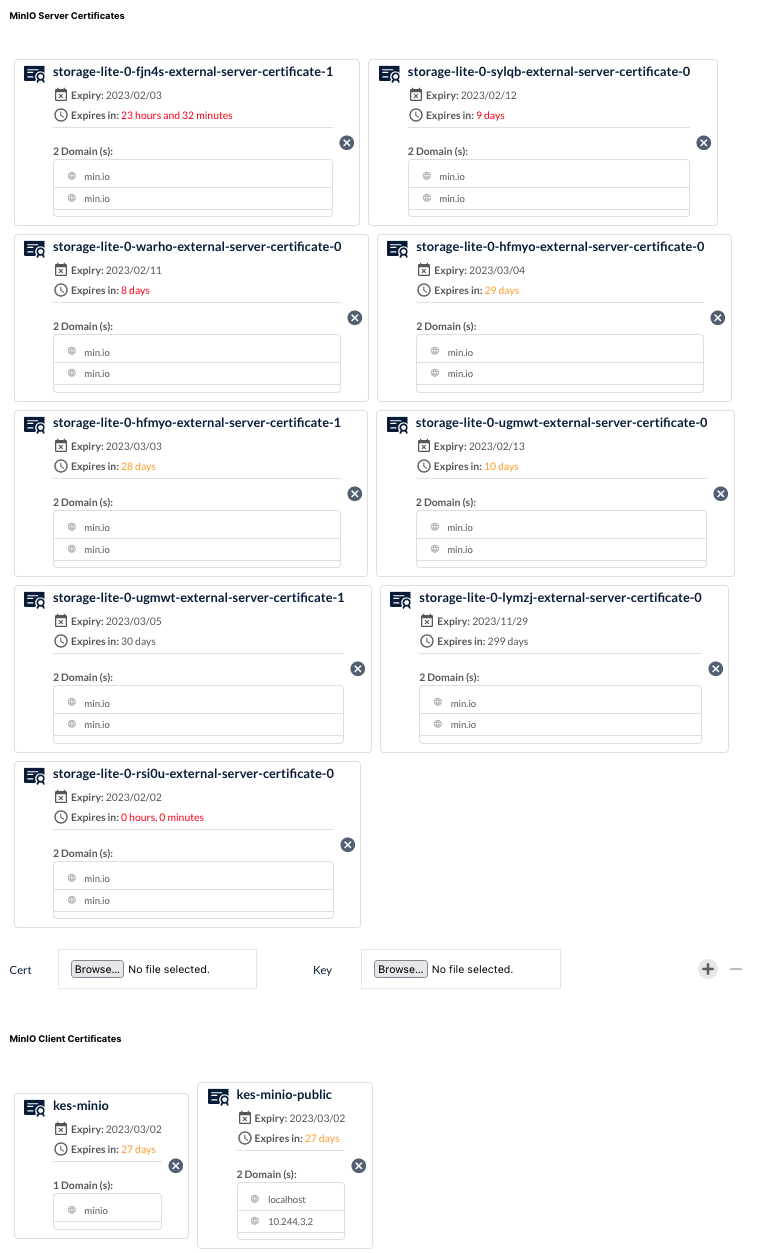
Task: Click the globe icon beside localhost domain
Action: point(255,1199)
